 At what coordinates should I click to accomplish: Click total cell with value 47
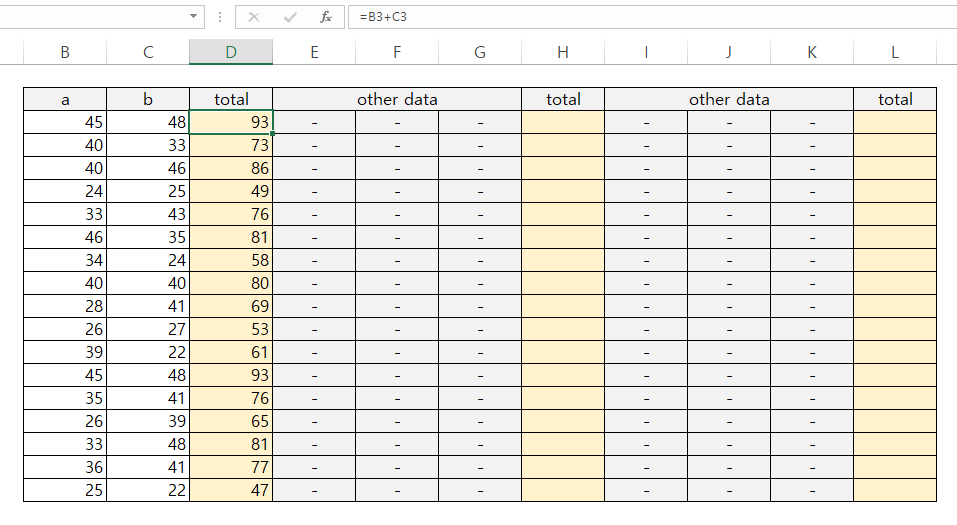tap(231, 490)
